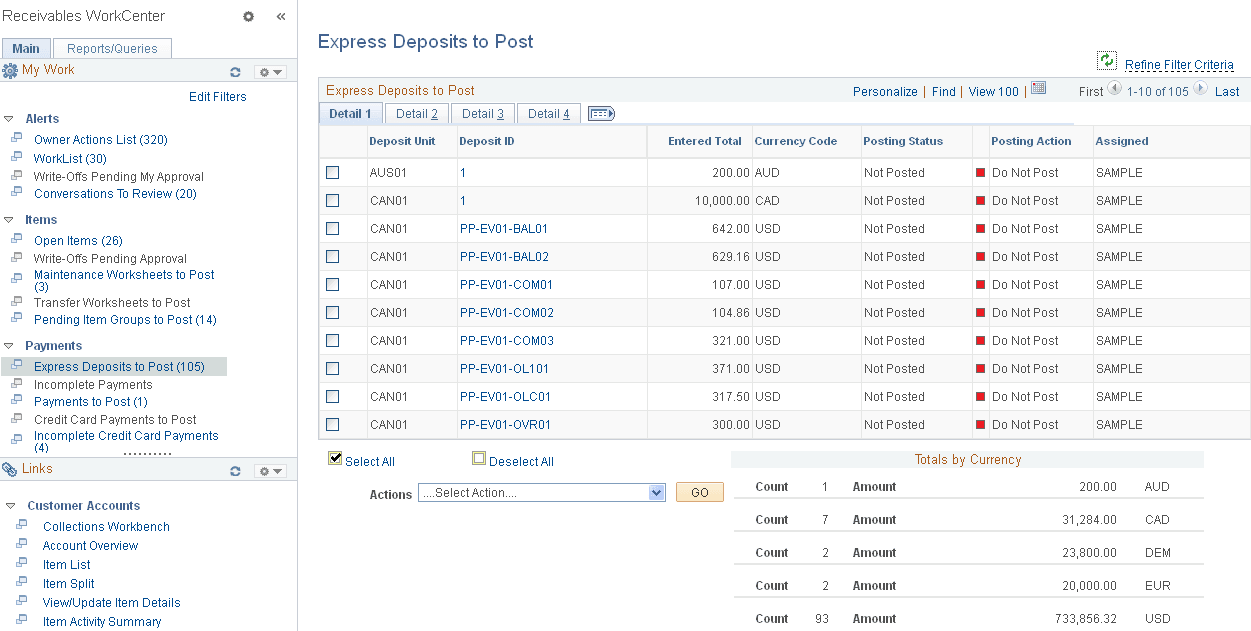Viewport: 1251px width, 631px height.
Task: Click the Receivables WorkCenter settings gear
Action: [247, 16]
